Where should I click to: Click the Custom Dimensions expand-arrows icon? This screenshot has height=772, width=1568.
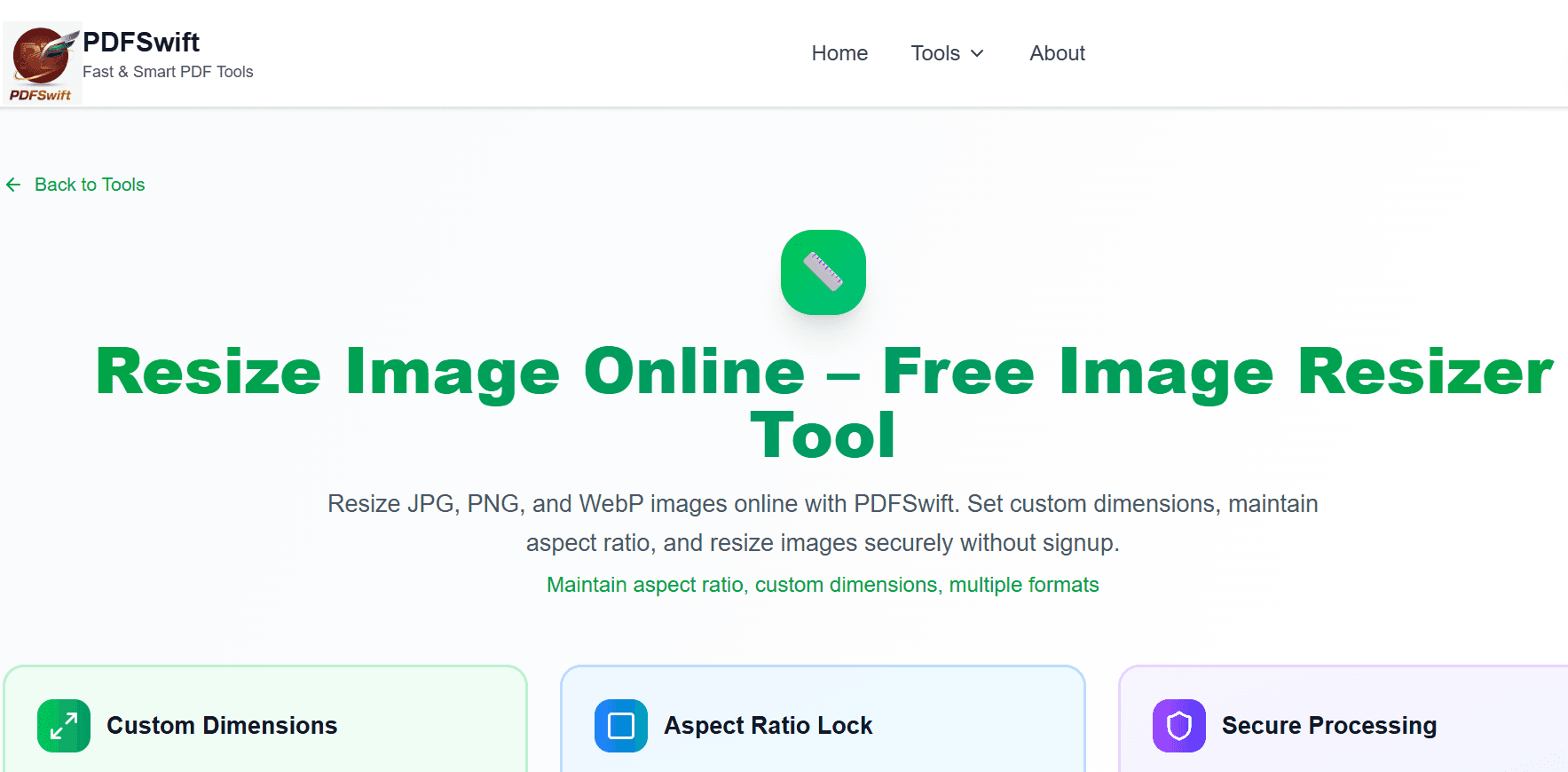[64, 726]
